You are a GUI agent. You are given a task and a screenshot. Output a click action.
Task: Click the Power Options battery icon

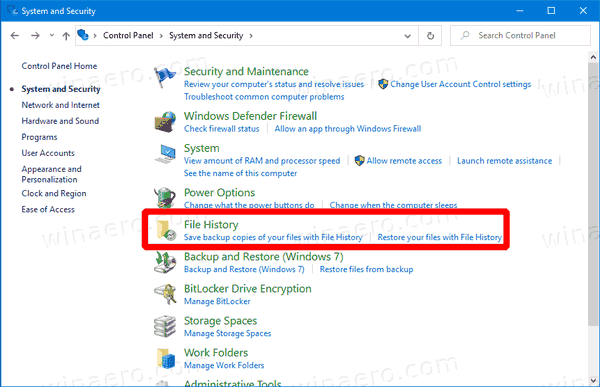pos(165,197)
